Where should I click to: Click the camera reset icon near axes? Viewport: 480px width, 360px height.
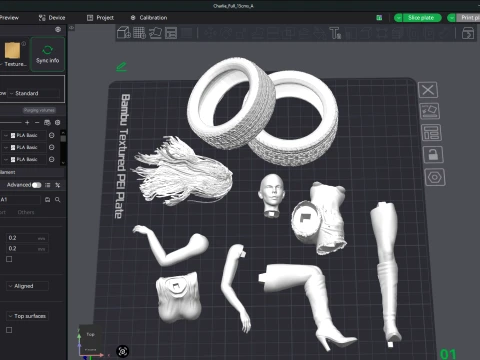pyautogui.click(x=123, y=351)
